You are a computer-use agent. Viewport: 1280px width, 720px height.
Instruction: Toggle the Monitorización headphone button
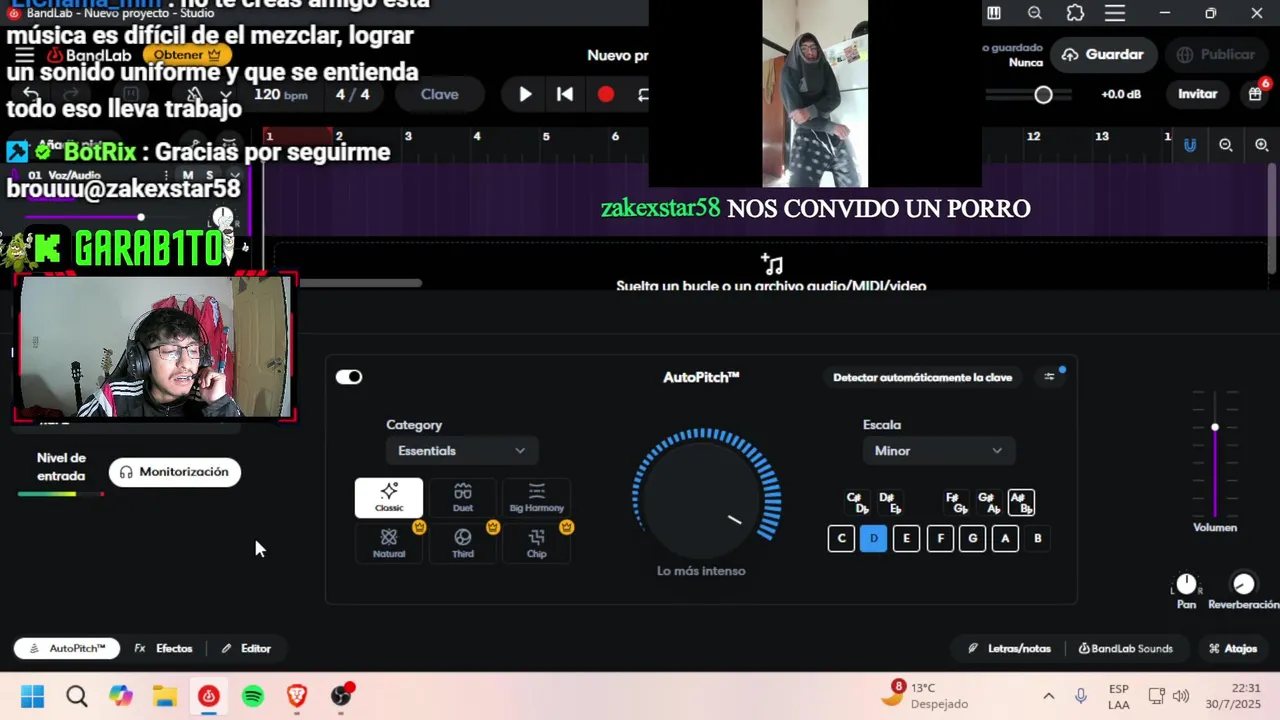point(175,472)
